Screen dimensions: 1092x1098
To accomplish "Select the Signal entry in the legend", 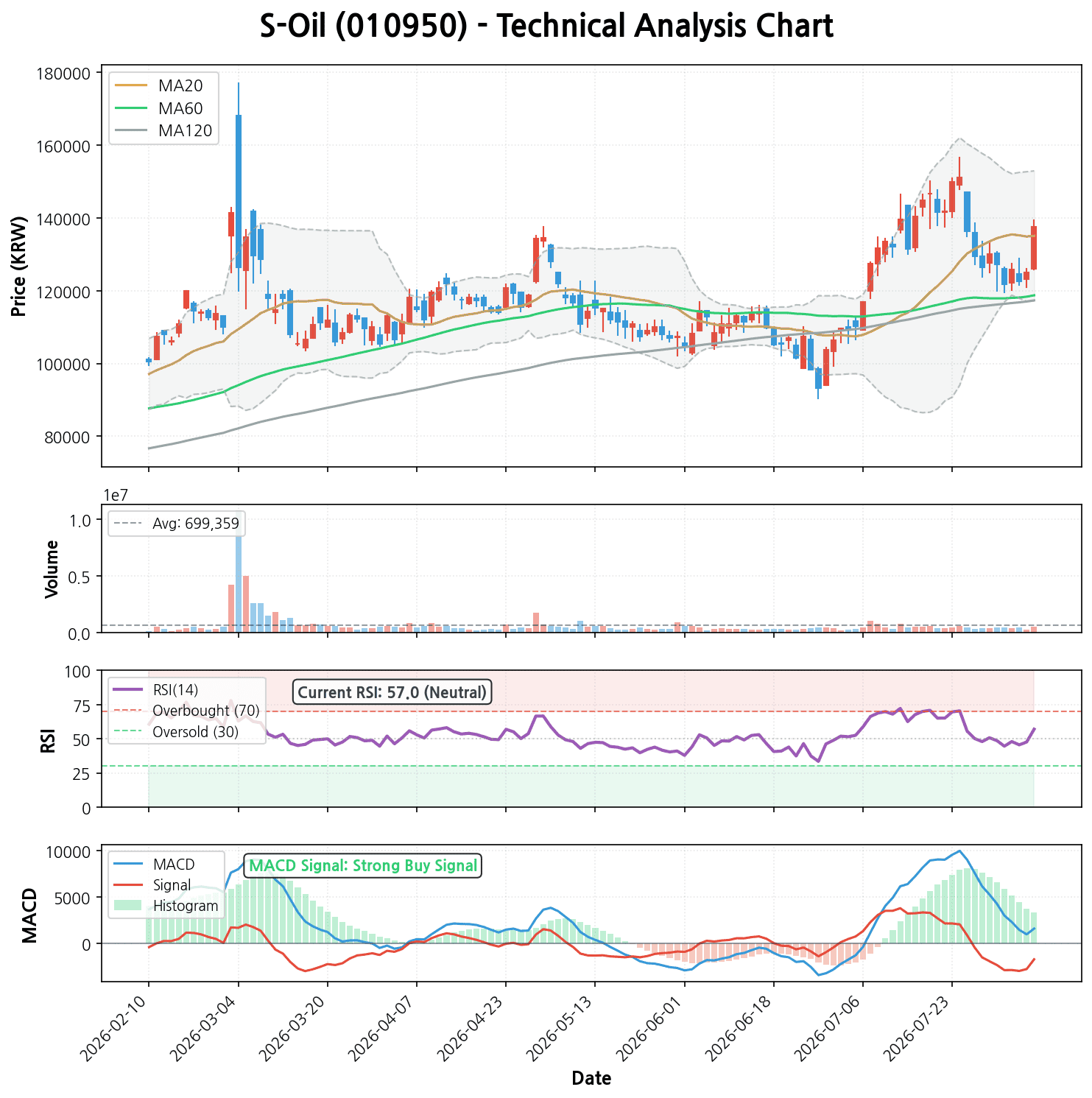I will pyautogui.click(x=172, y=885).
